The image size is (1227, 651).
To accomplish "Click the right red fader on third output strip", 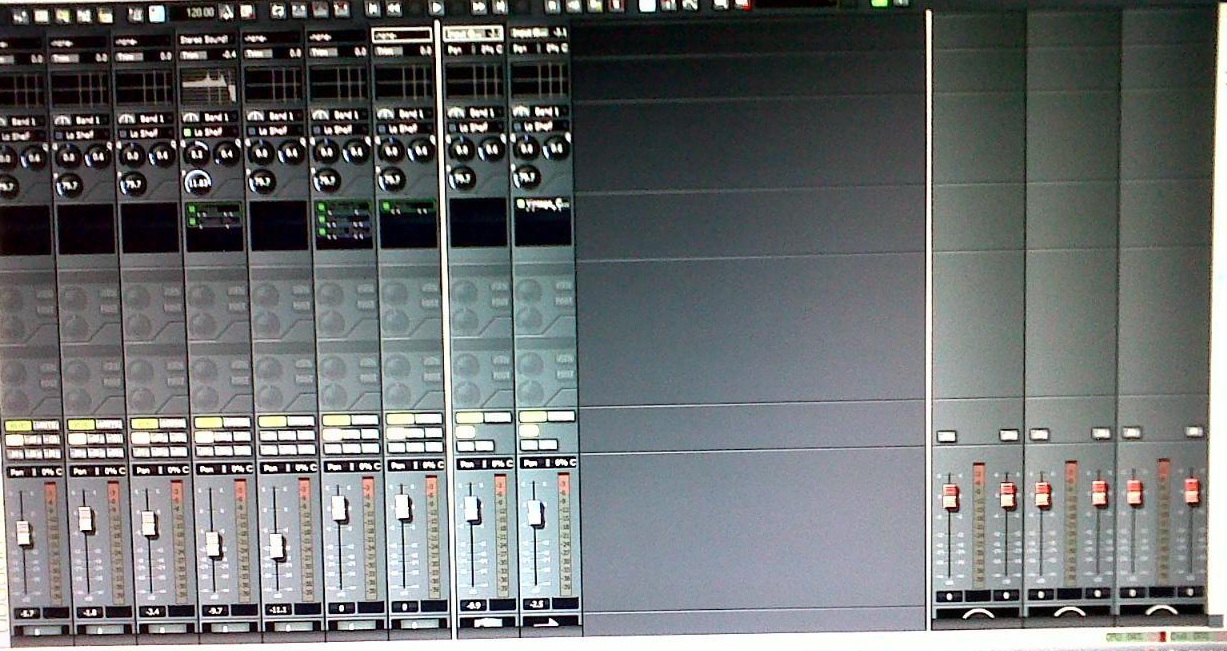I will [1191, 491].
